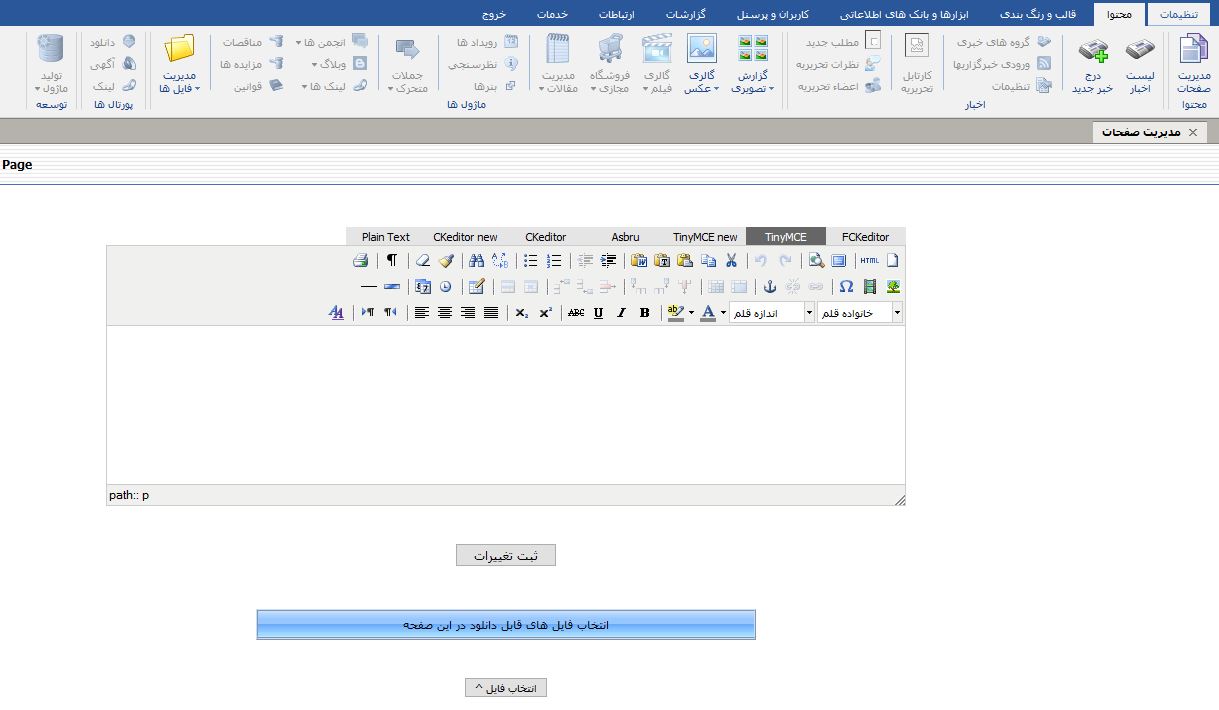Toggle bold formatting in the editor
The width and height of the screenshot is (1219, 710).
[x=644, y=313]
